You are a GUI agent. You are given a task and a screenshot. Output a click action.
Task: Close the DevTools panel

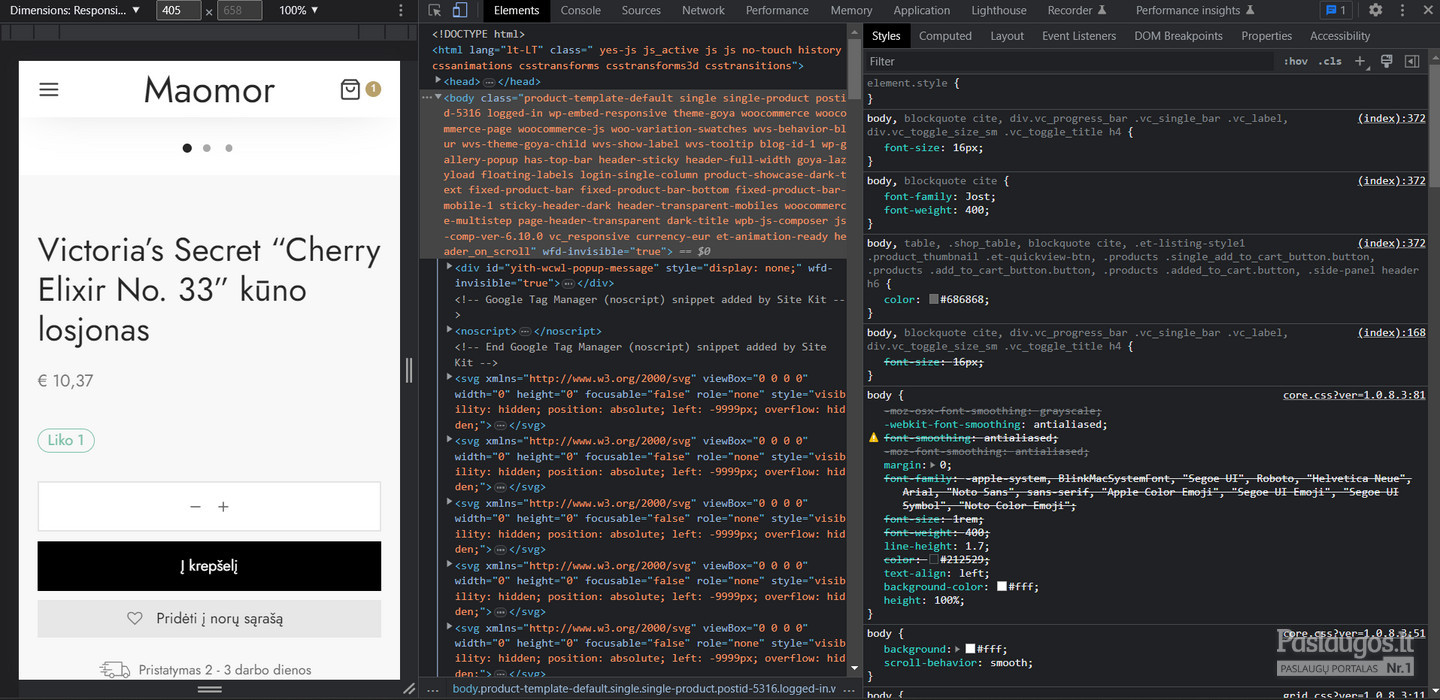1428,10
